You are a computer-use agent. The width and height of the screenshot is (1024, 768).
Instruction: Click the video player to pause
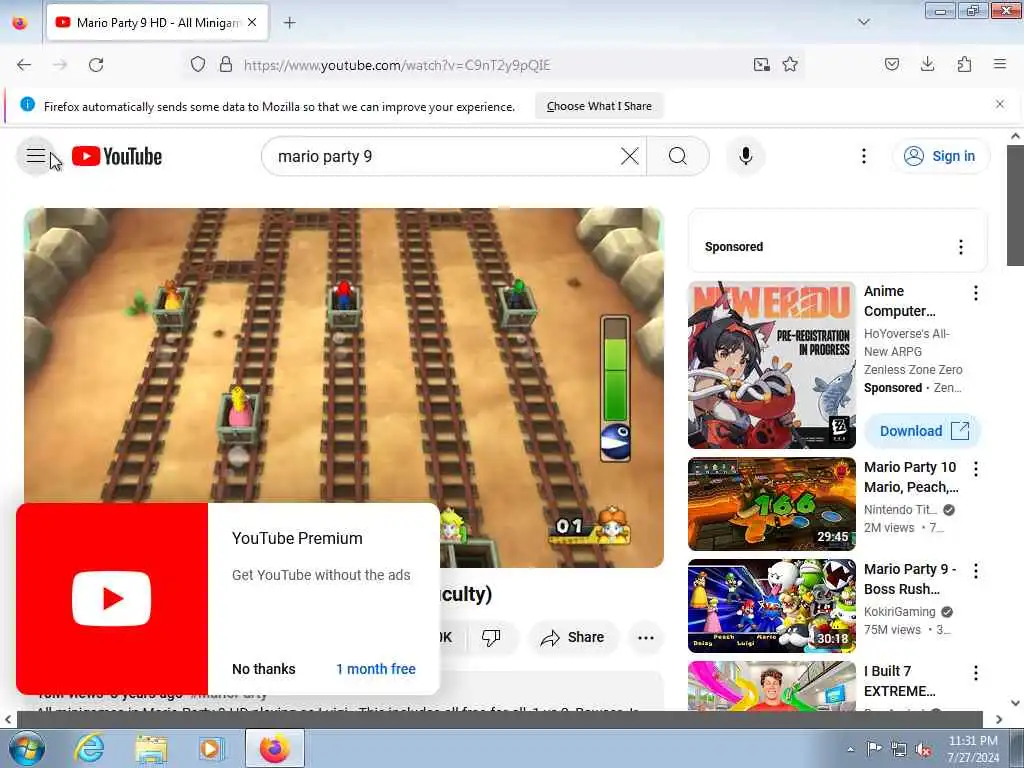coord(344,387)
